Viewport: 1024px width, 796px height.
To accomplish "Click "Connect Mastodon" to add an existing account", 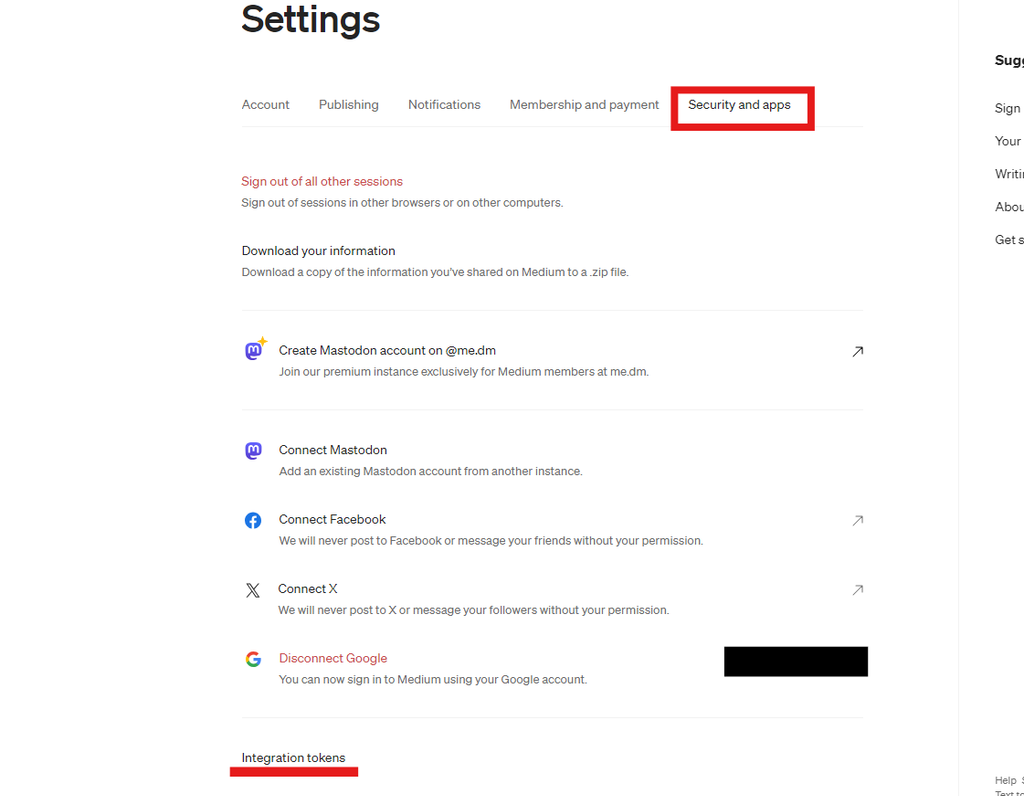I will tap(333, 450).
